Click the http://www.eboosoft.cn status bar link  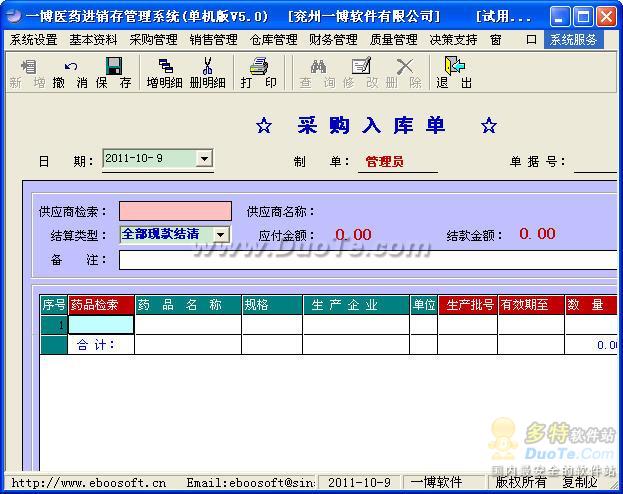coord(89,483)
